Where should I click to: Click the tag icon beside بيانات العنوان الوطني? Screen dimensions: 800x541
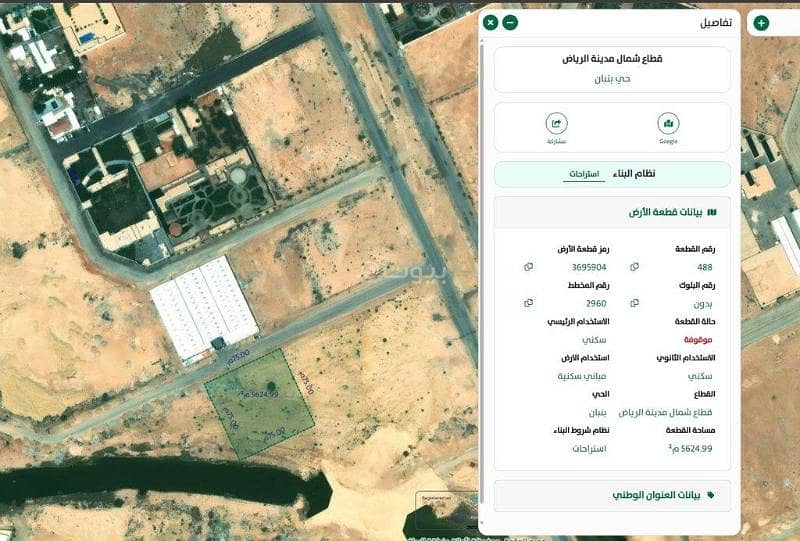point(711,495)
